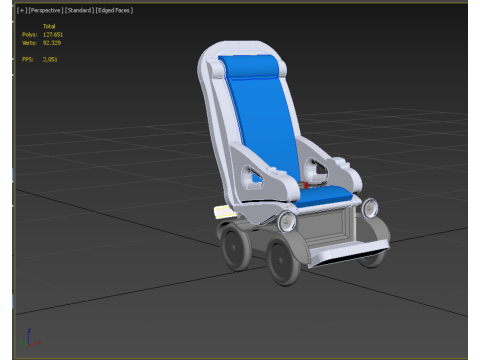Open the [+] viewport general menu
This screenshot has height=360, width=480.
coord(22,10)
